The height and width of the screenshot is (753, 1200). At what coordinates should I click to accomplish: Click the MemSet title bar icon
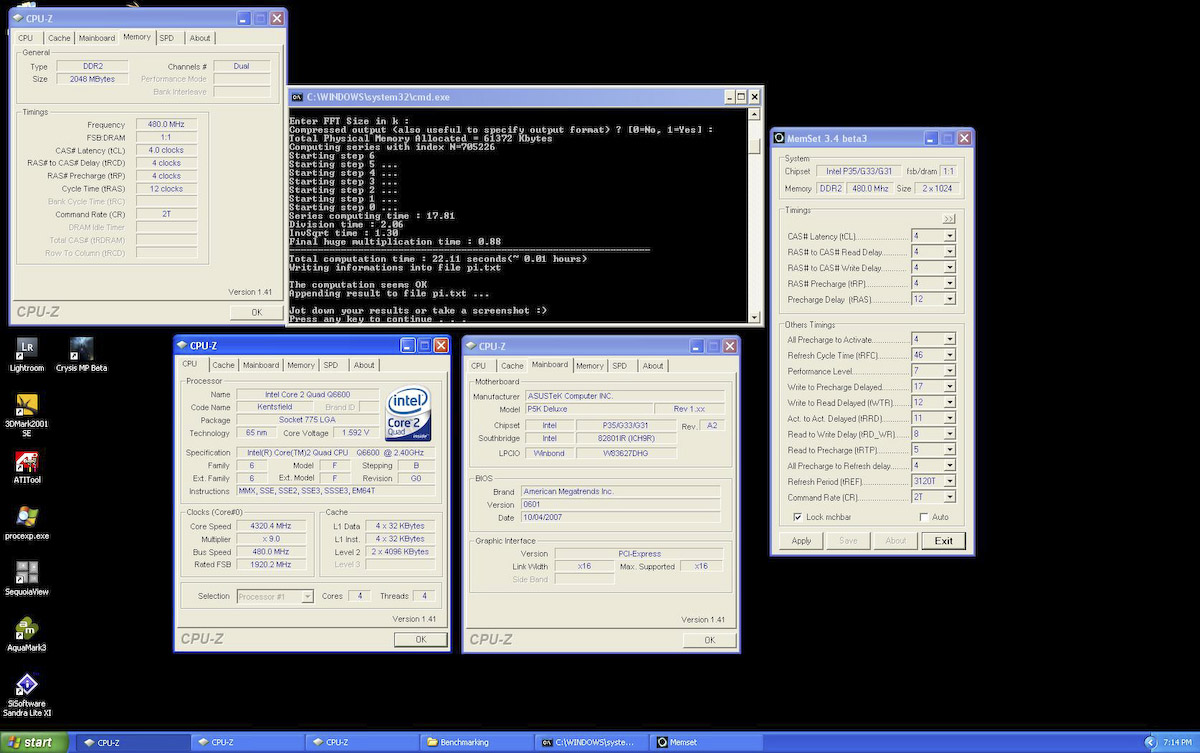tap(780, 138)
